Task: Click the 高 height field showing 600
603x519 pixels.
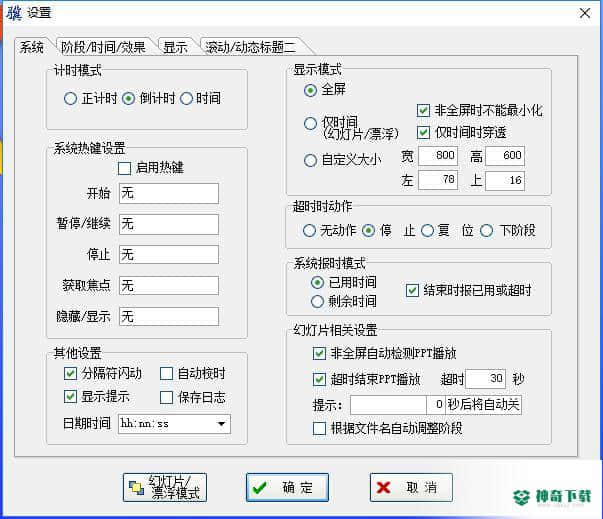Action: click(505, 156)
